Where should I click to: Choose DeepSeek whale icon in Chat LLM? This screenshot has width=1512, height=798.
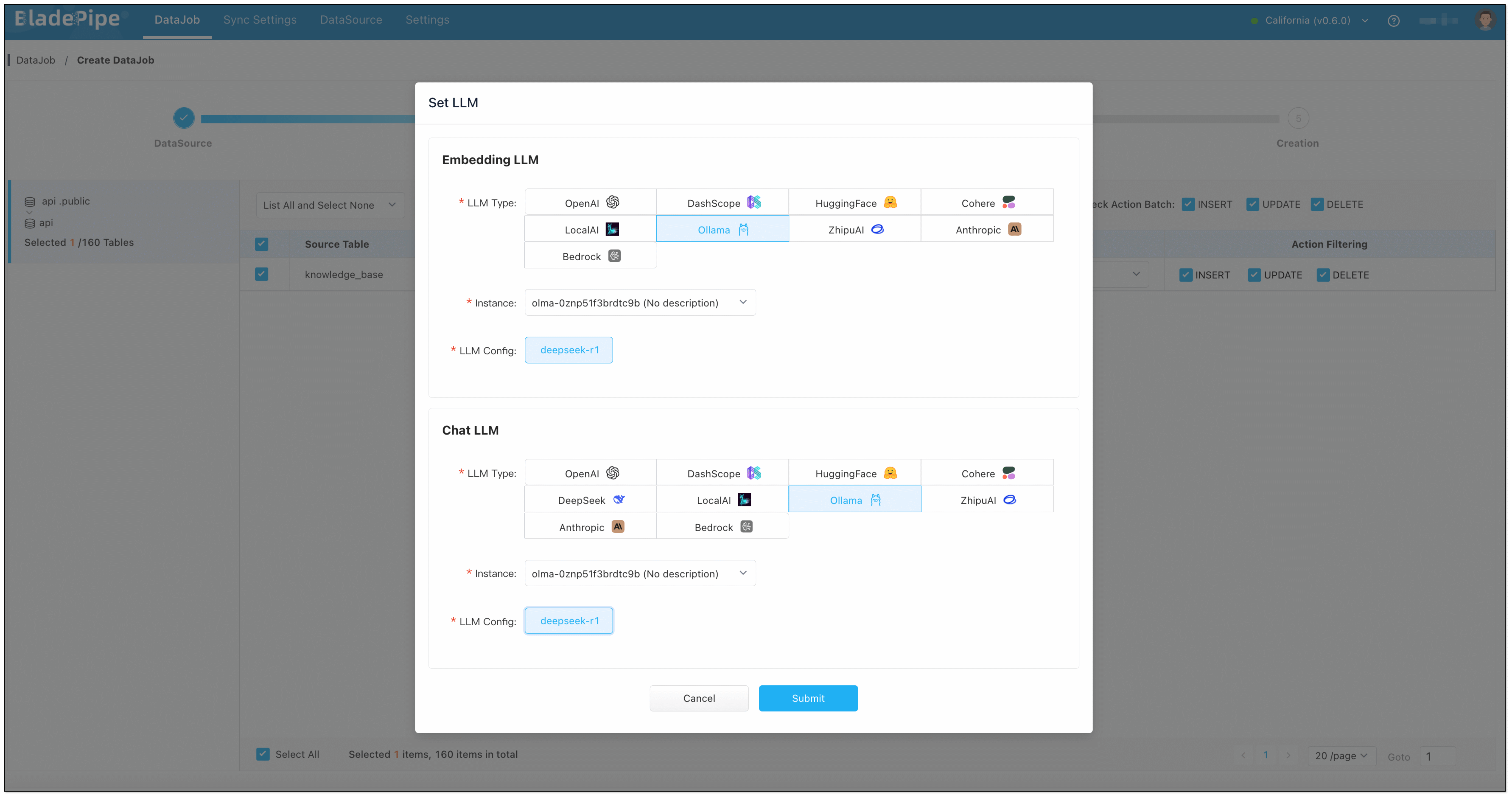(x=619, y=500)
